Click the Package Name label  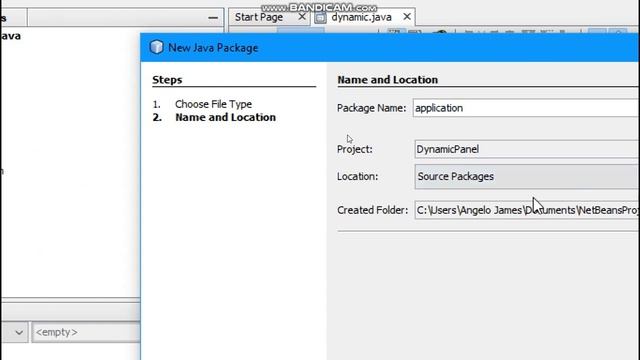pyautogui.click(x=371, y=108)
